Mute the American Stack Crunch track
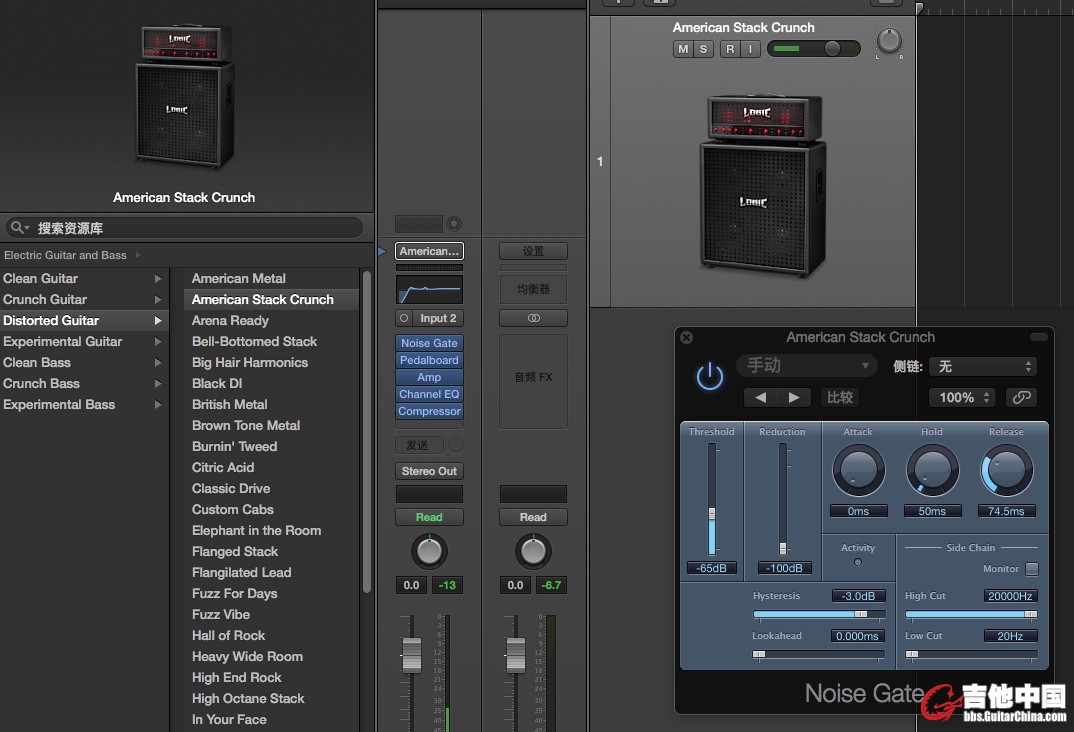 pyautogui.click(x=683, y=49)
